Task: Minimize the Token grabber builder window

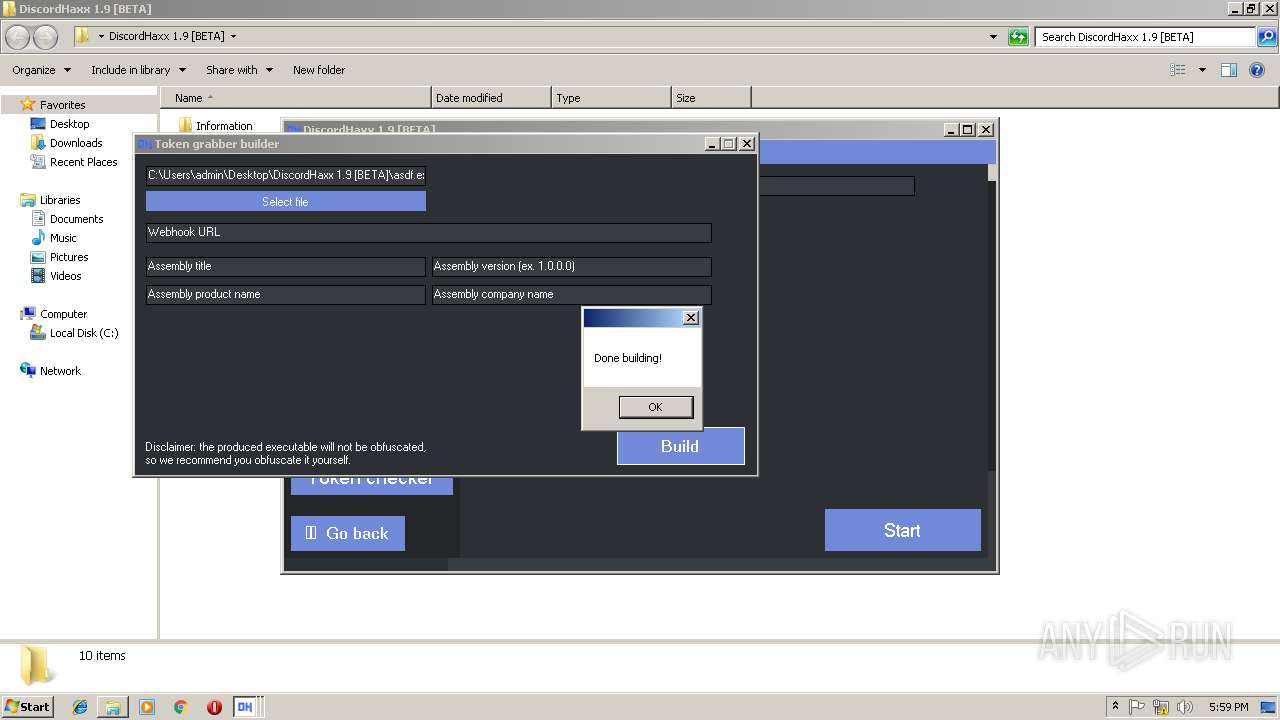Action: [712, 144]
